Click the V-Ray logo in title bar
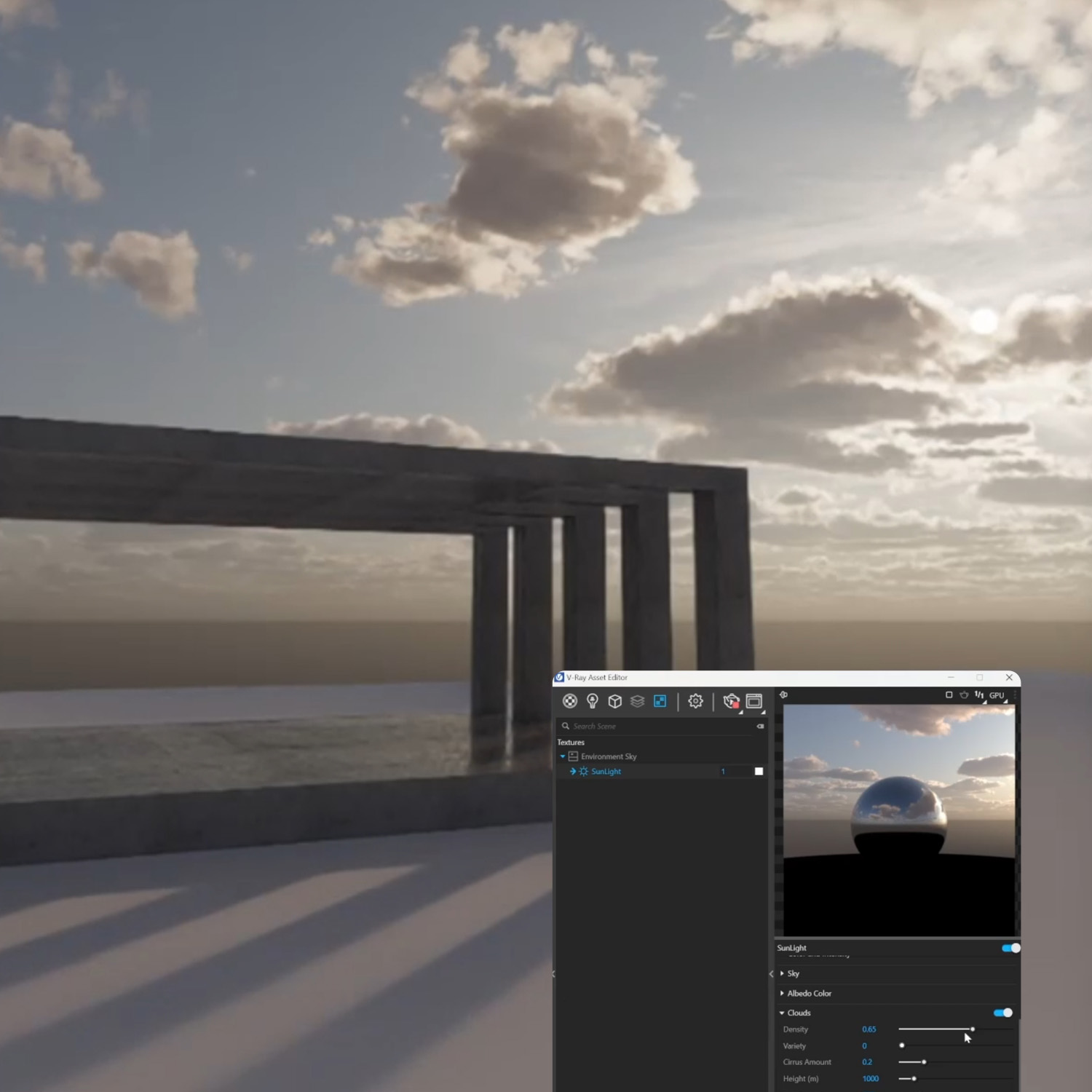1092x1092 pixels. point(559,677)
